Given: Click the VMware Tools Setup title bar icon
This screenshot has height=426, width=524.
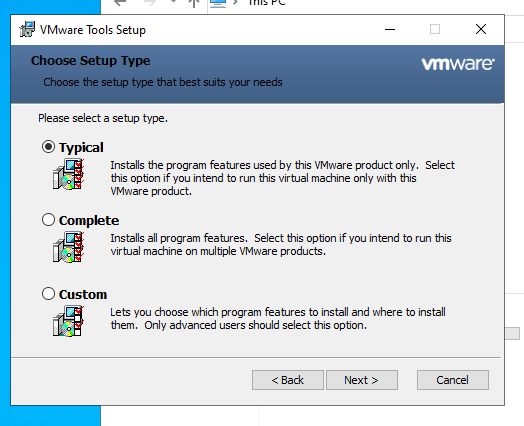Looking at the screenshot, I should pyautogui.click(x=27, y=29).
